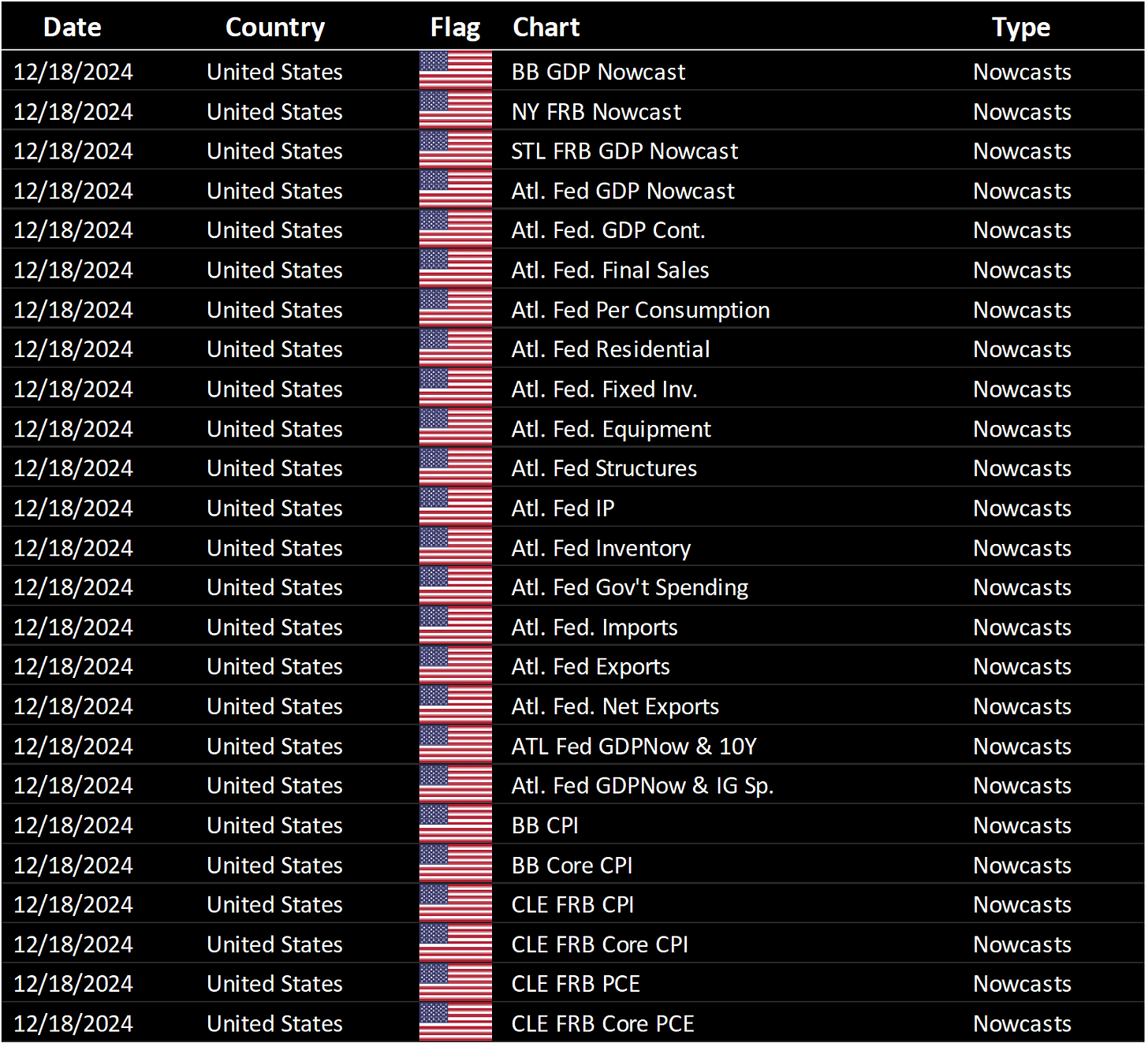Click the date in BB GDP Nowcast row
The image size is (1148, 1043).
73,72
